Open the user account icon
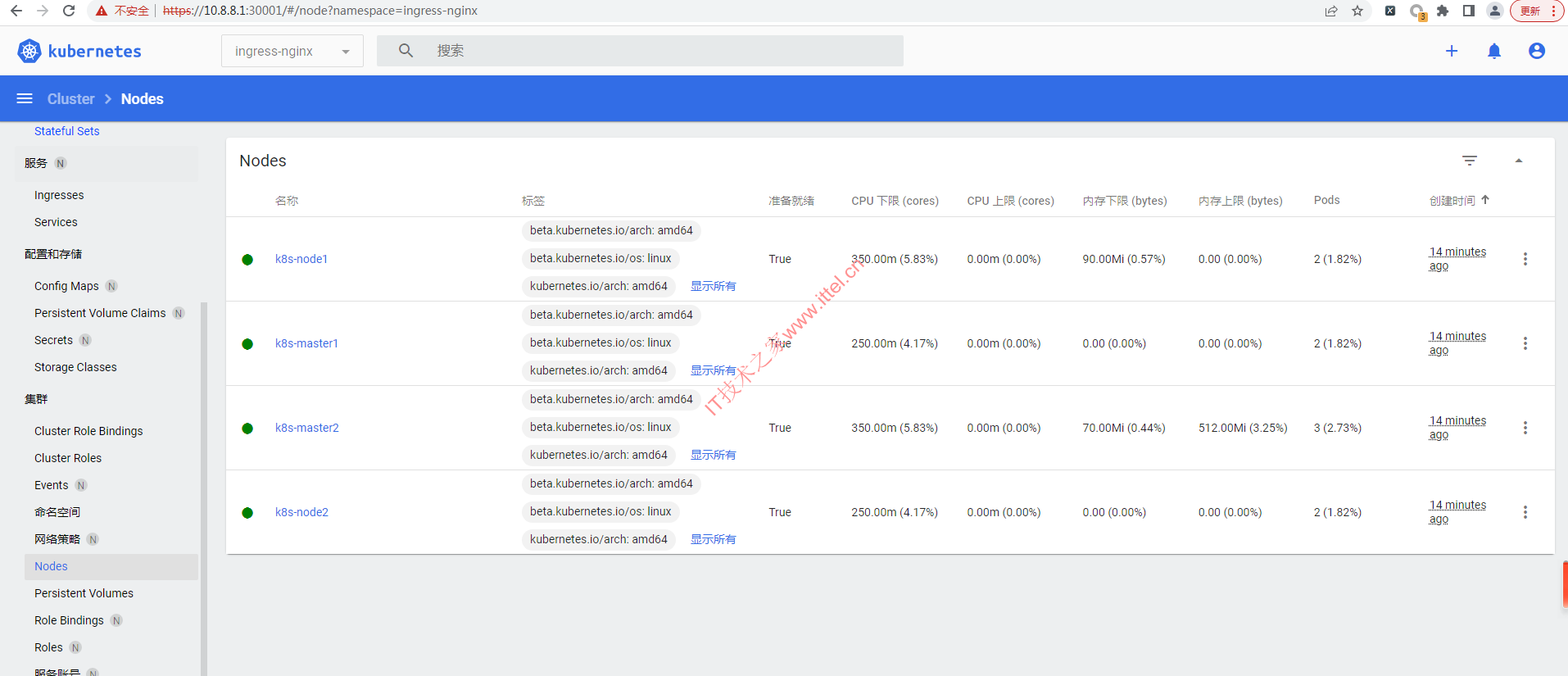 pyautogui.click(x=1537, y=51)
